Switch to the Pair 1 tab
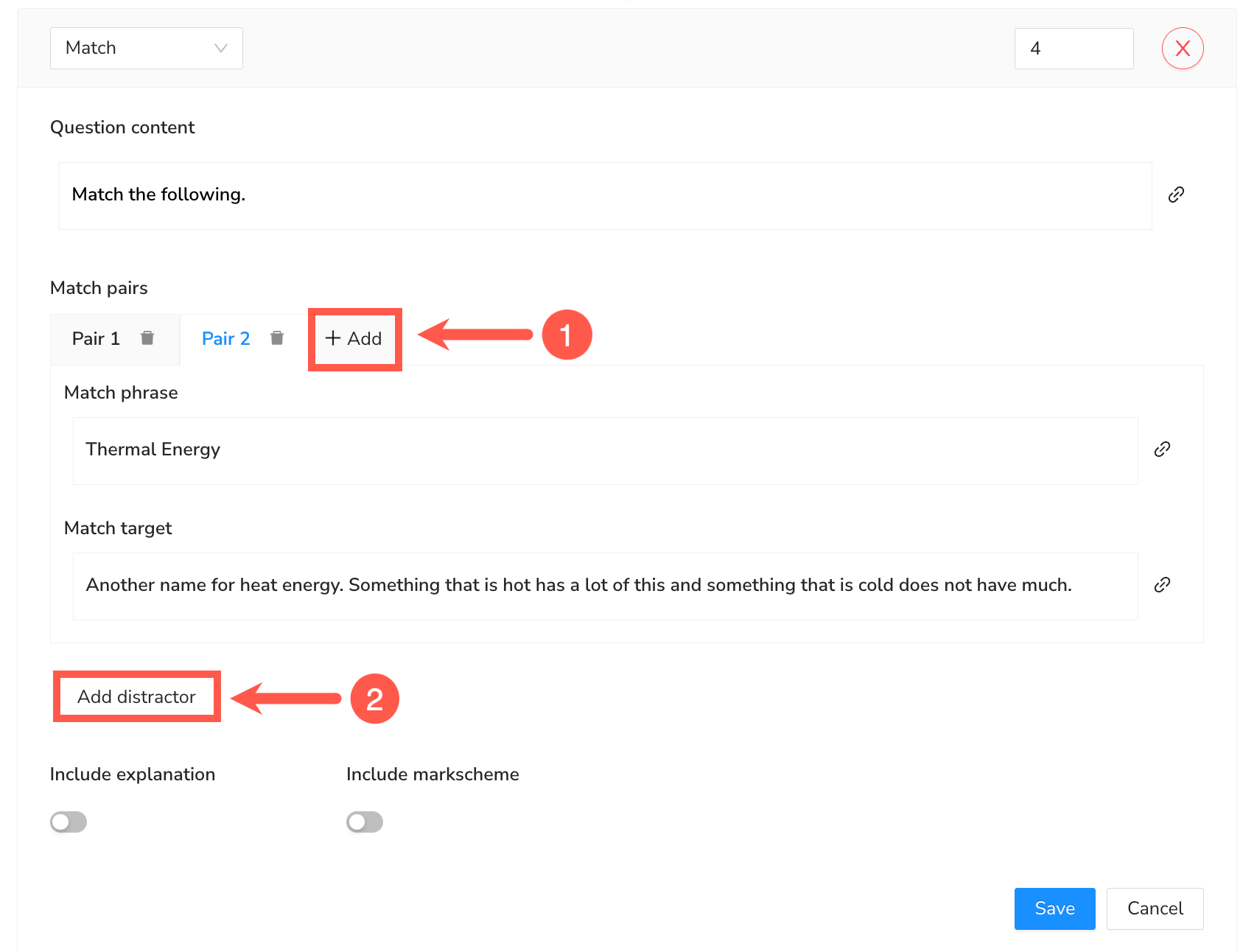Image resolution: width=1257 pixels, height=952 pixels. click(96, 339)
